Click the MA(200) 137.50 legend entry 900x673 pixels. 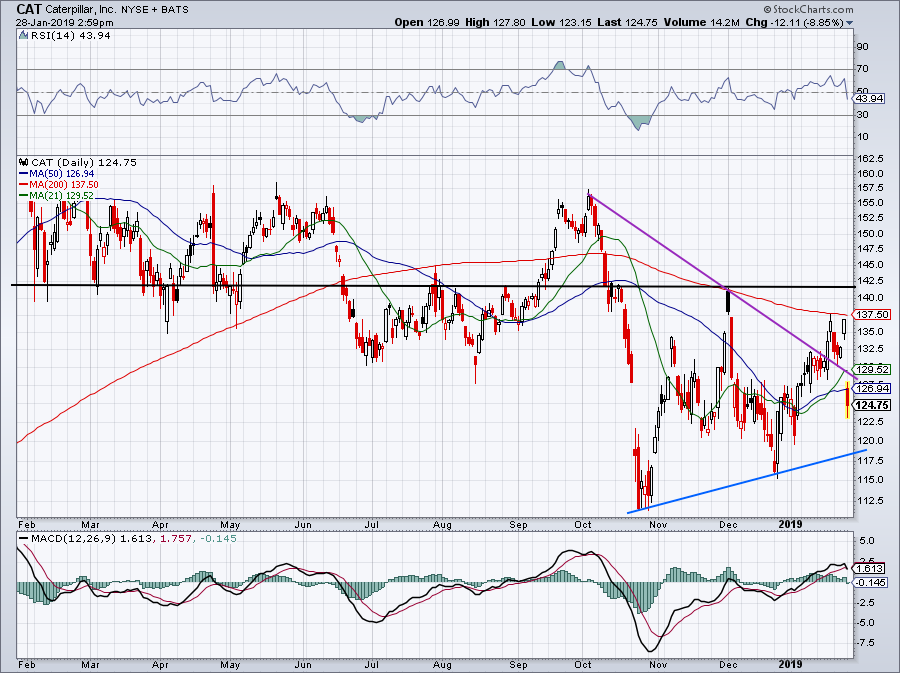point(59,185)
